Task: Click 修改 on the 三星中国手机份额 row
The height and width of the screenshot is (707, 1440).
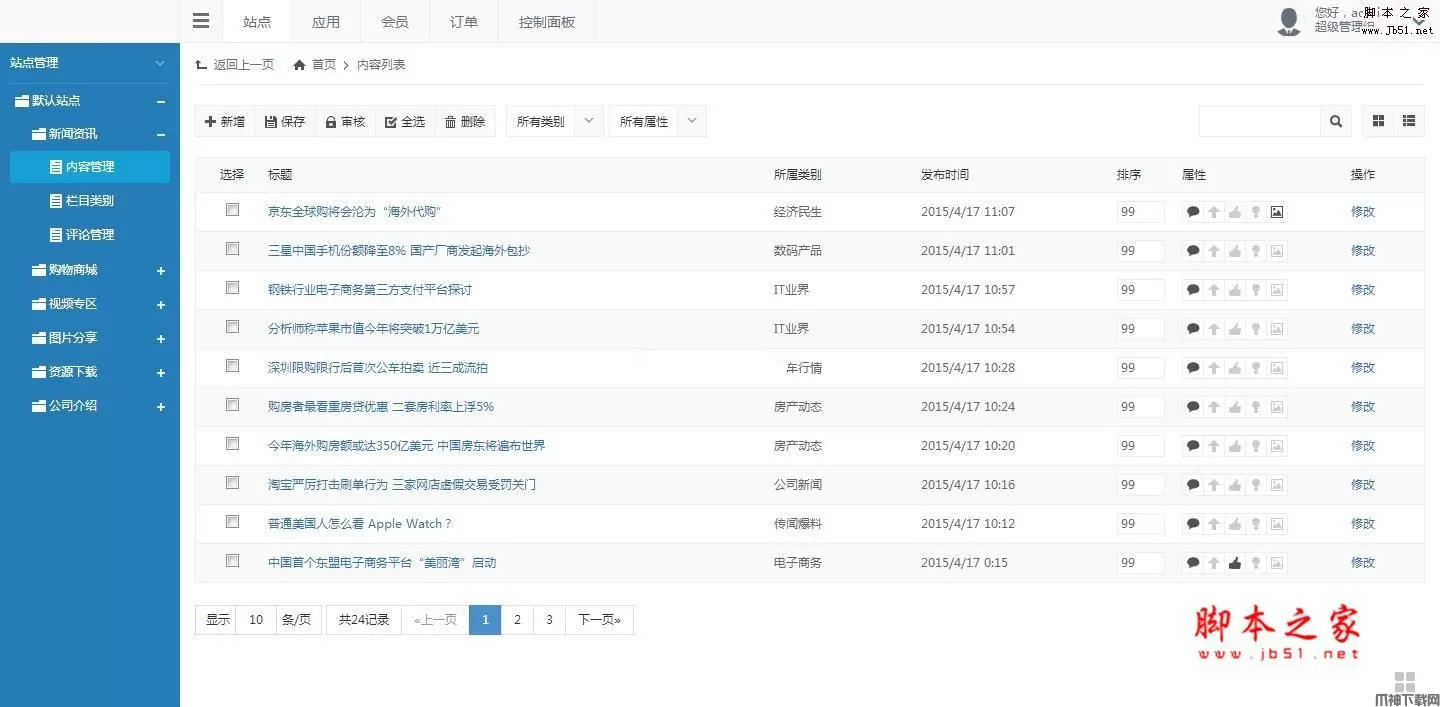Action: 1363,250
